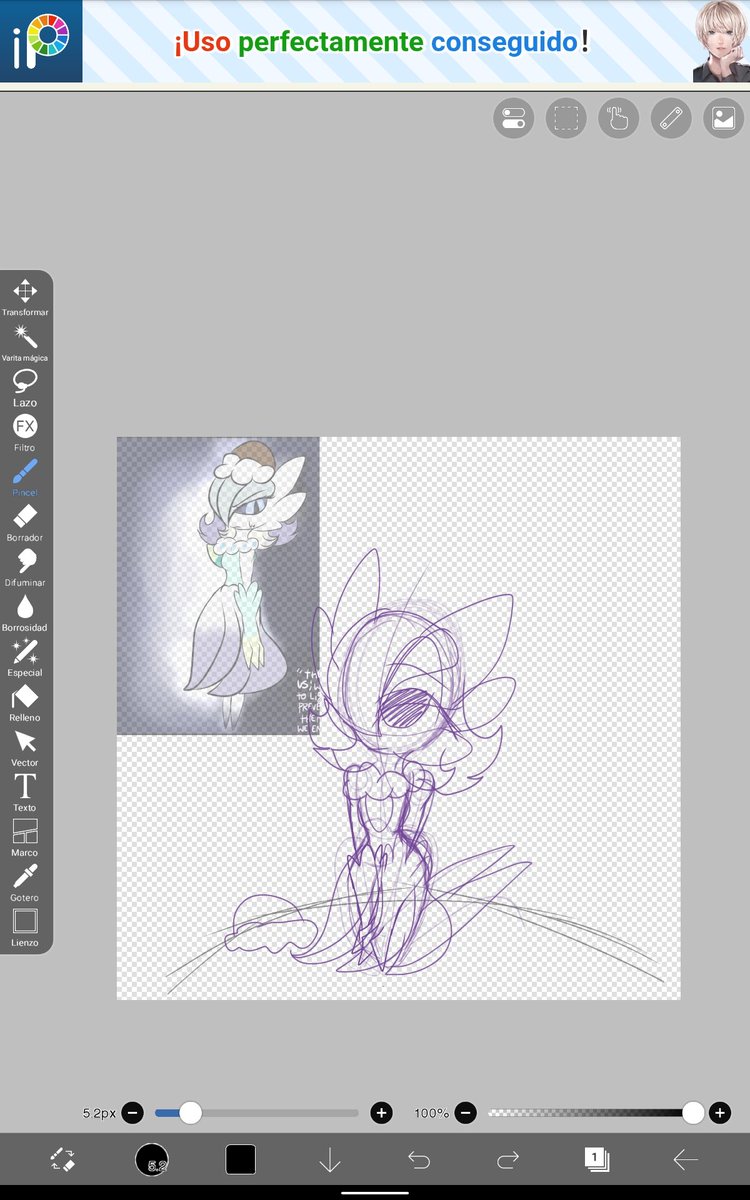The width and height of the screenshot is (750, 1200).
Task: Select the Transformar tool
Action: coord(25,297)
